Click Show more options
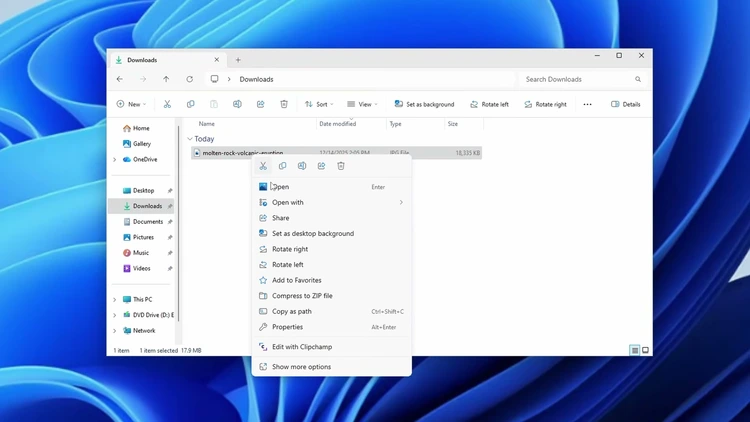This screenshot has width=750, height=422. coord(331,366)
